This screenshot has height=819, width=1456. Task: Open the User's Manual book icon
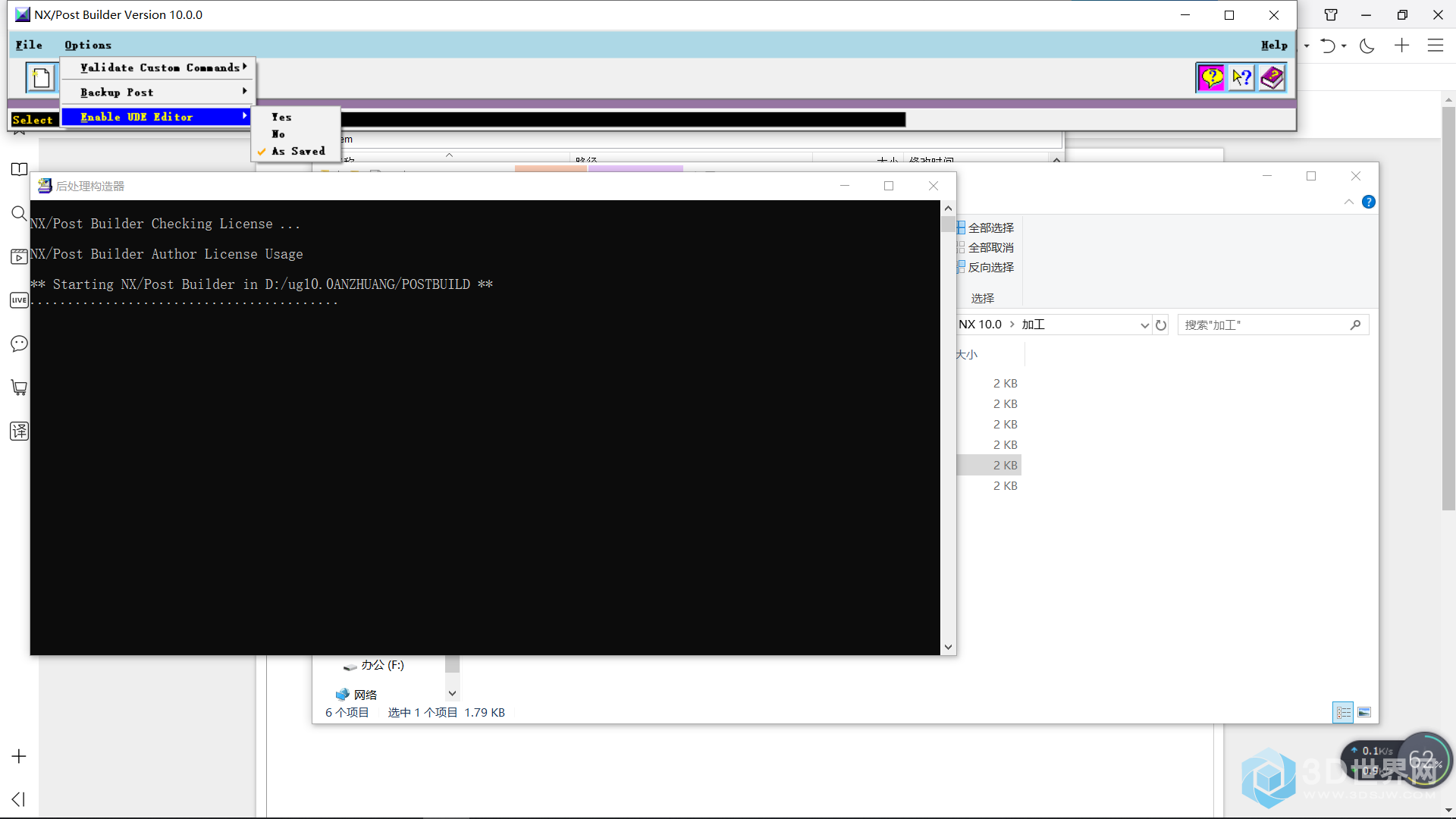pos(1272,77)
